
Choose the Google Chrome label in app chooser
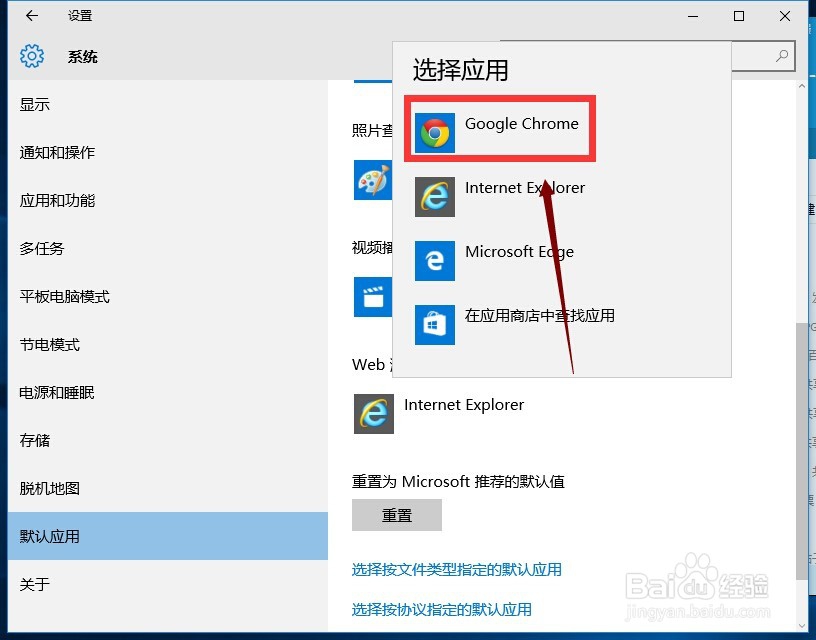(521, 124)
